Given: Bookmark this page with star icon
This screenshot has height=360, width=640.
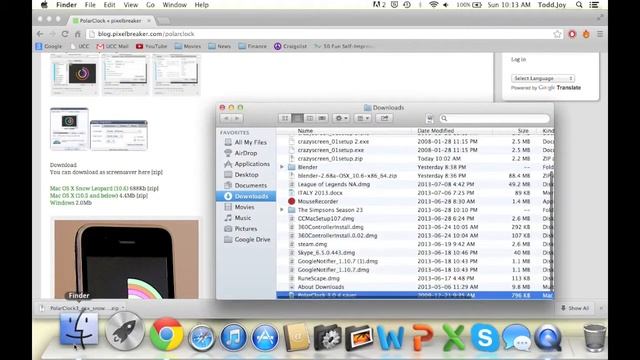Looking at the screenshot, I should (557, 34).
